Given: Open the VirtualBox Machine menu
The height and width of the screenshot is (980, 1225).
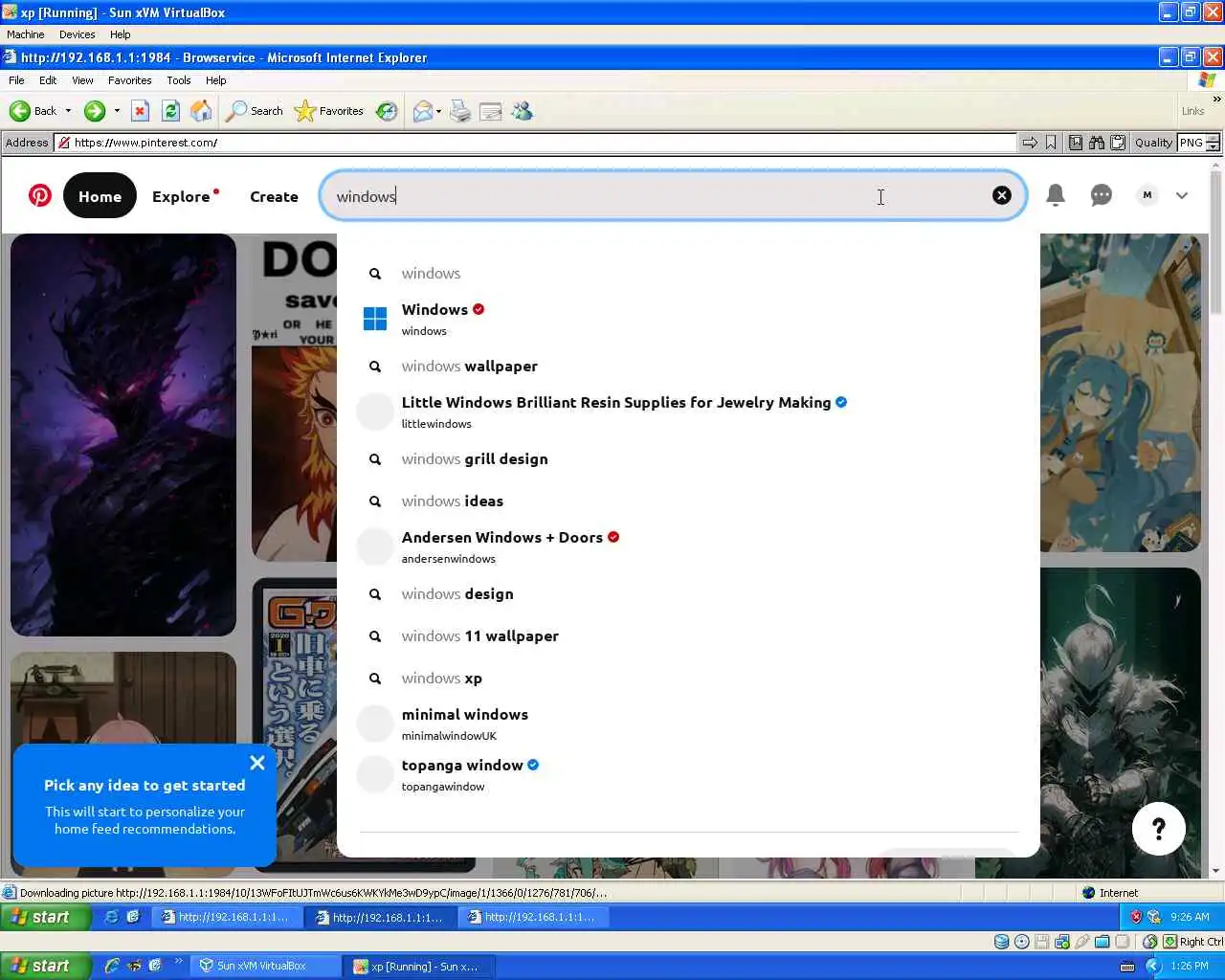Looking at the screenshot, I should coord(25,34).
